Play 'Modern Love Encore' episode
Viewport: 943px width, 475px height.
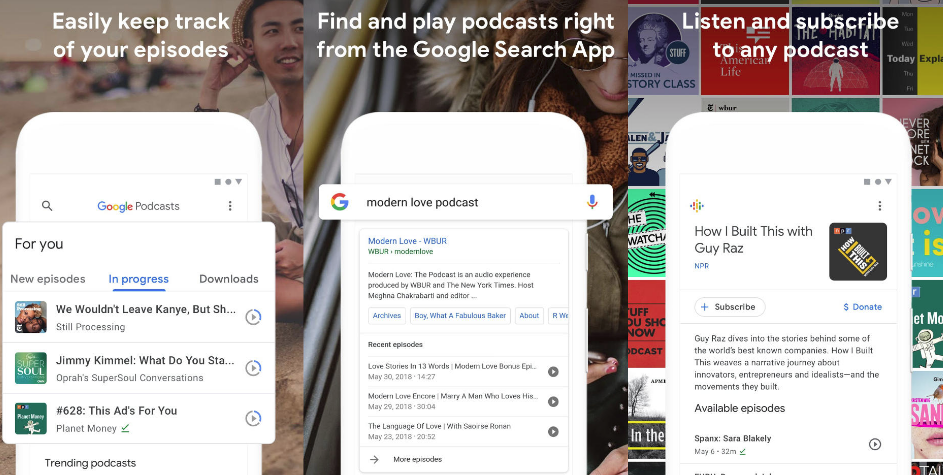point(553,402)
